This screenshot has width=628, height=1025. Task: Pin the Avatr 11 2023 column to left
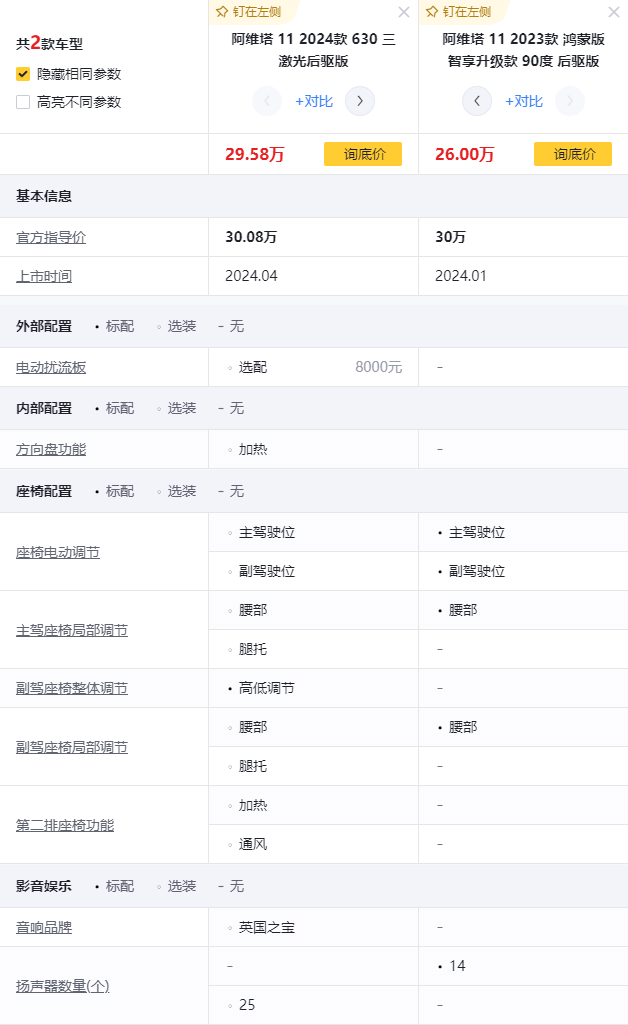[x=458, y=12]
